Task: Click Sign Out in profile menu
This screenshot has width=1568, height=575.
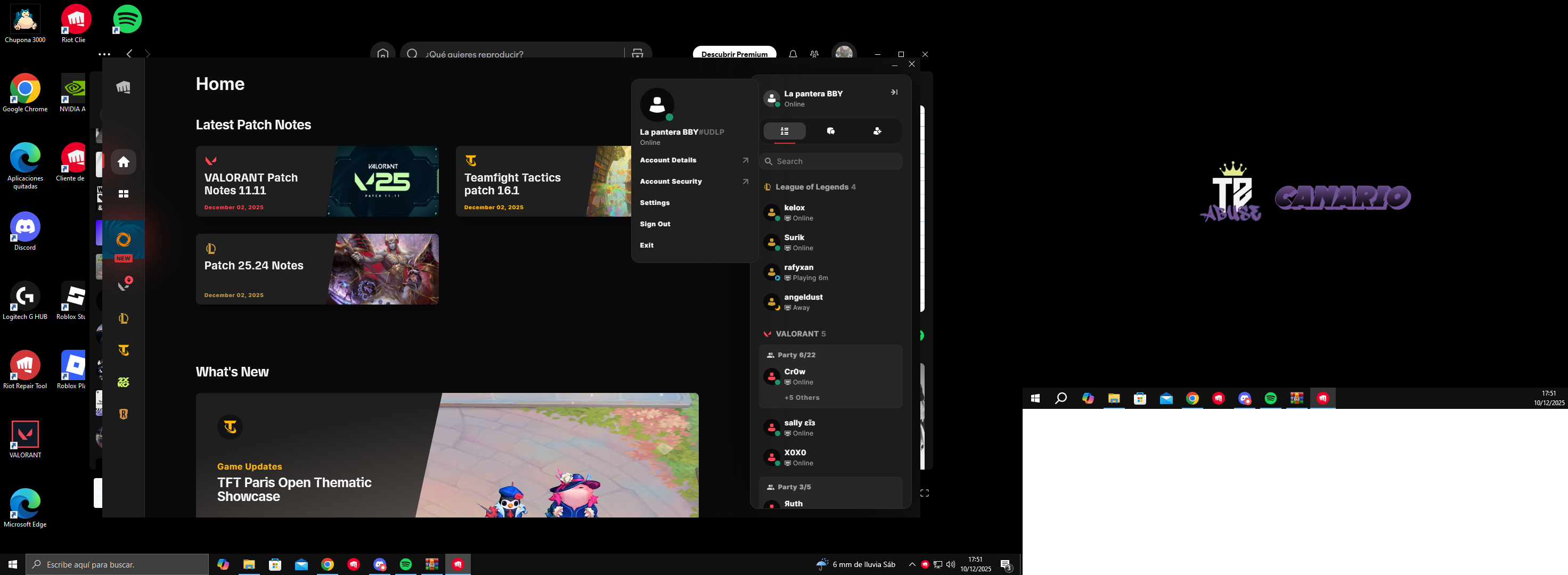Action: point(655,224)
